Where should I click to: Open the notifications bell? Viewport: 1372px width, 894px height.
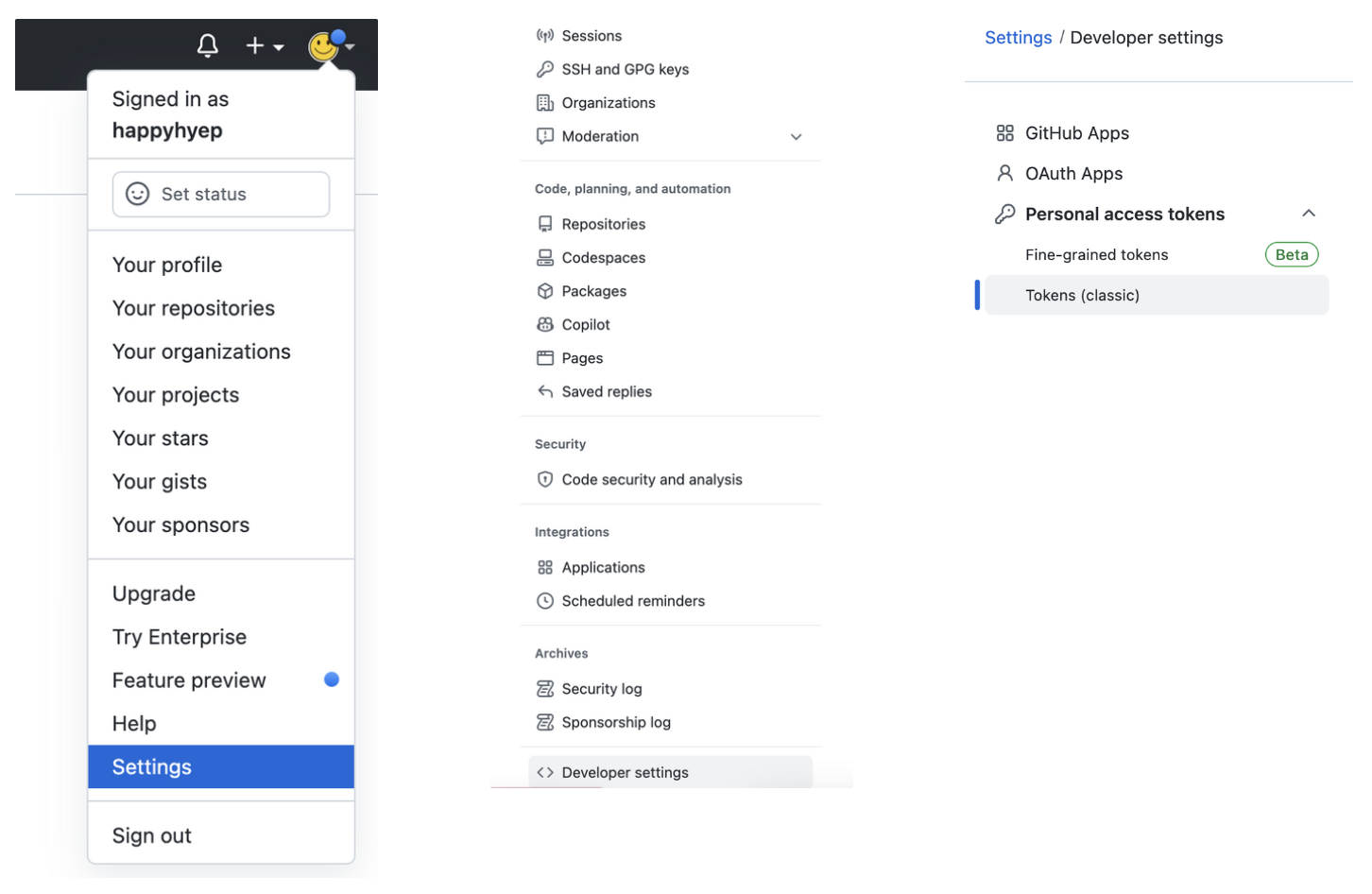(208, 45)
